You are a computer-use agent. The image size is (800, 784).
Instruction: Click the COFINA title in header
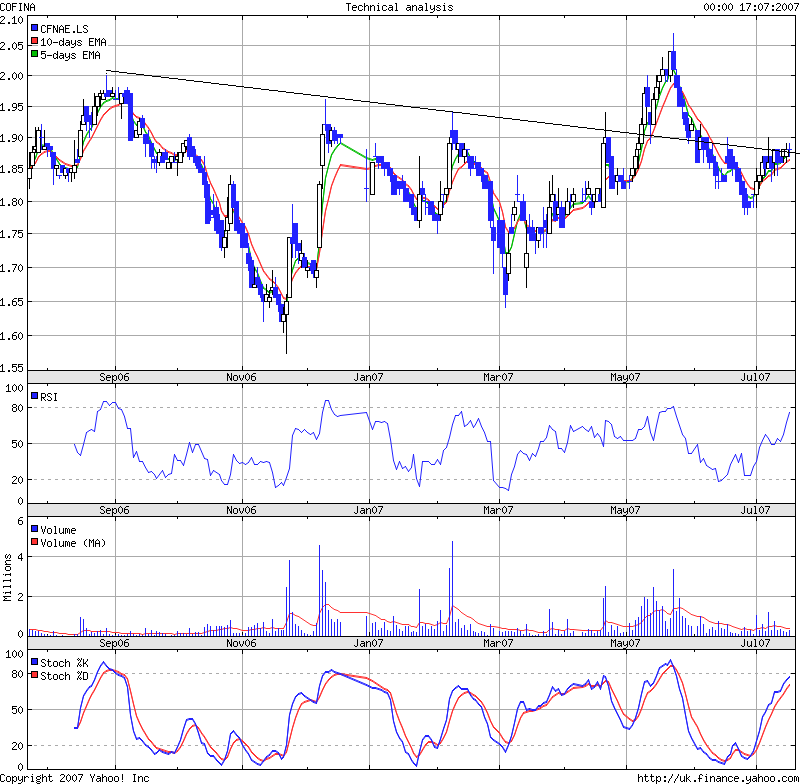(x=21, y=7)
